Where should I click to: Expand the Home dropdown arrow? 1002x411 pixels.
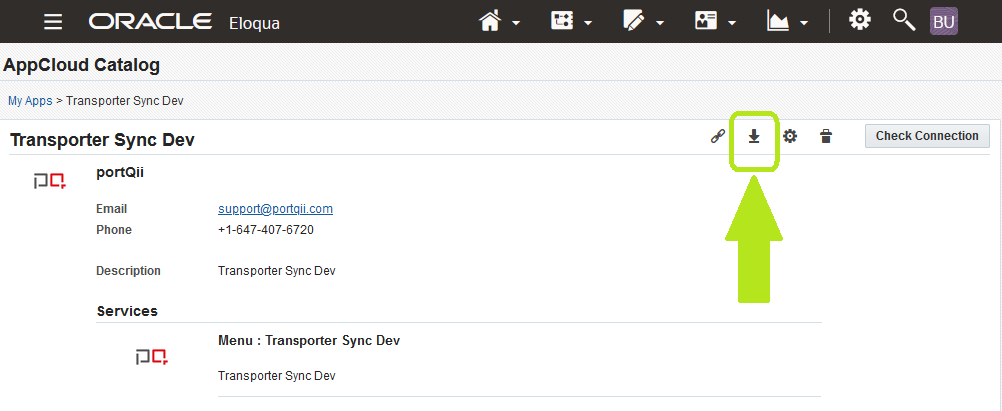[x=516, y=24]
